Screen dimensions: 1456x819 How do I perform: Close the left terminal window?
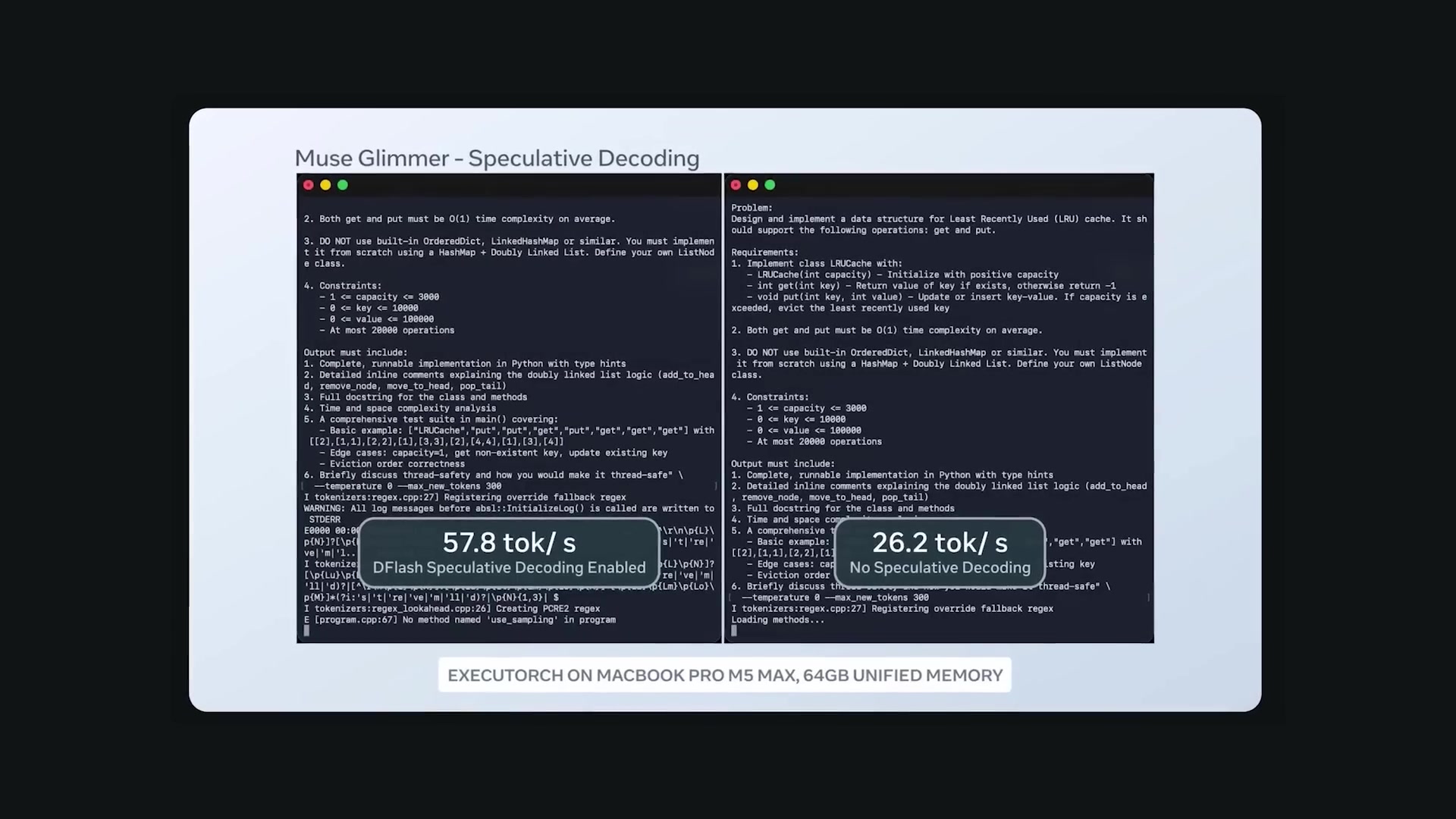(x=308, y=185)
